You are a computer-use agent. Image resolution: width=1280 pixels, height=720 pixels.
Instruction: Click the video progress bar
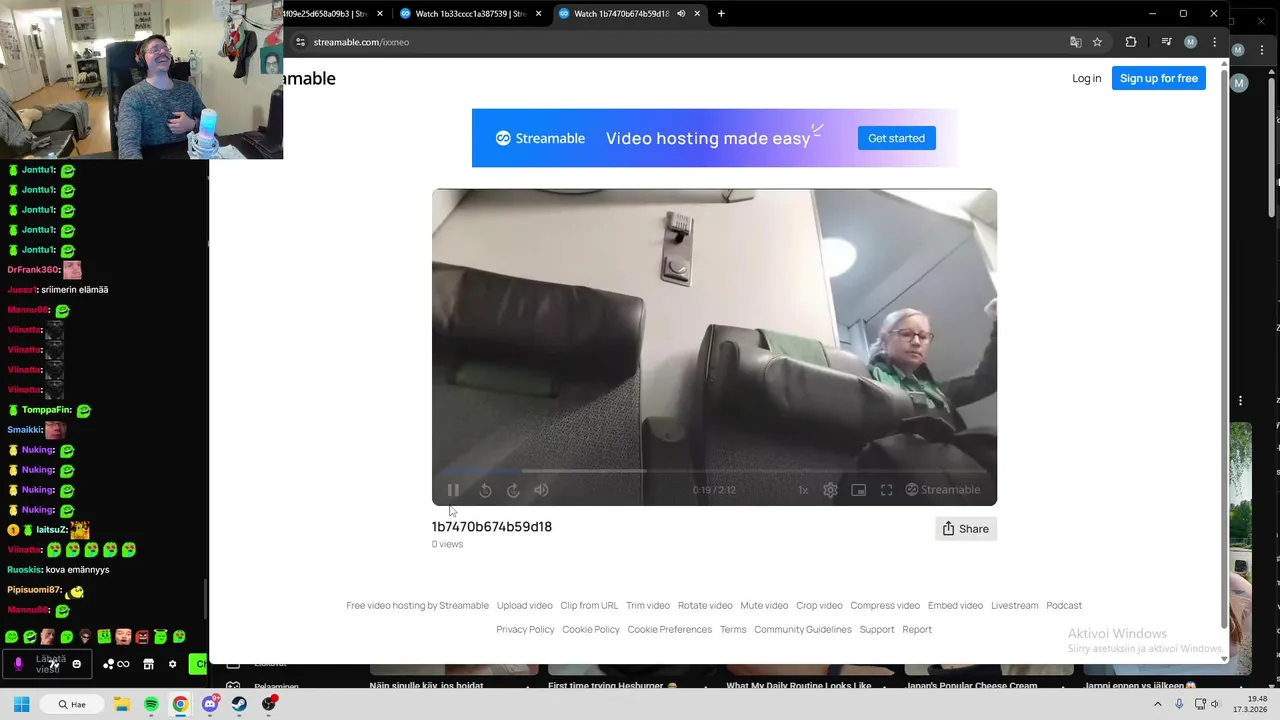click(x=714, y=470)
